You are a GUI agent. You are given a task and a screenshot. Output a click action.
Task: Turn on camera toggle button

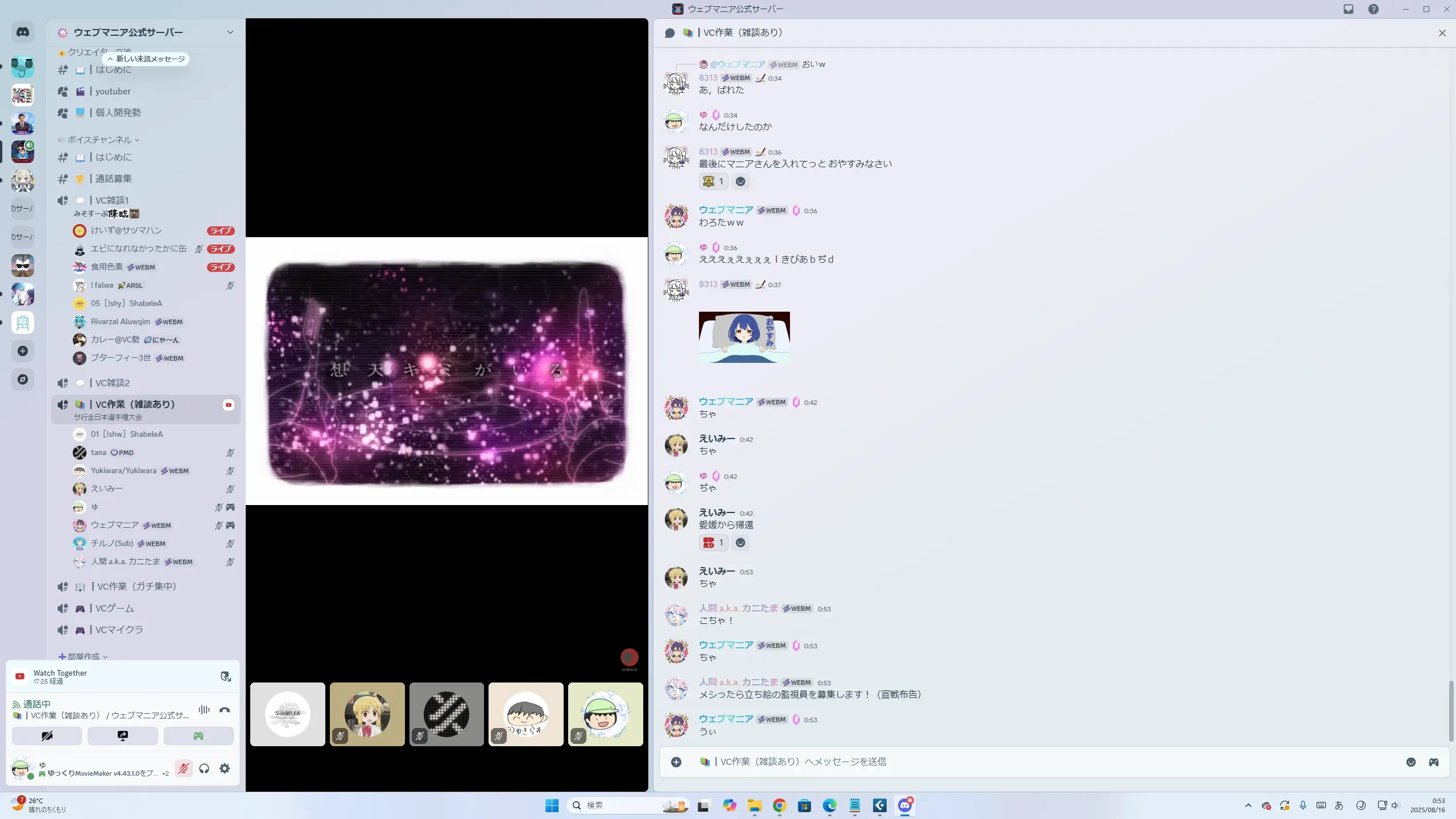point(47,736)
